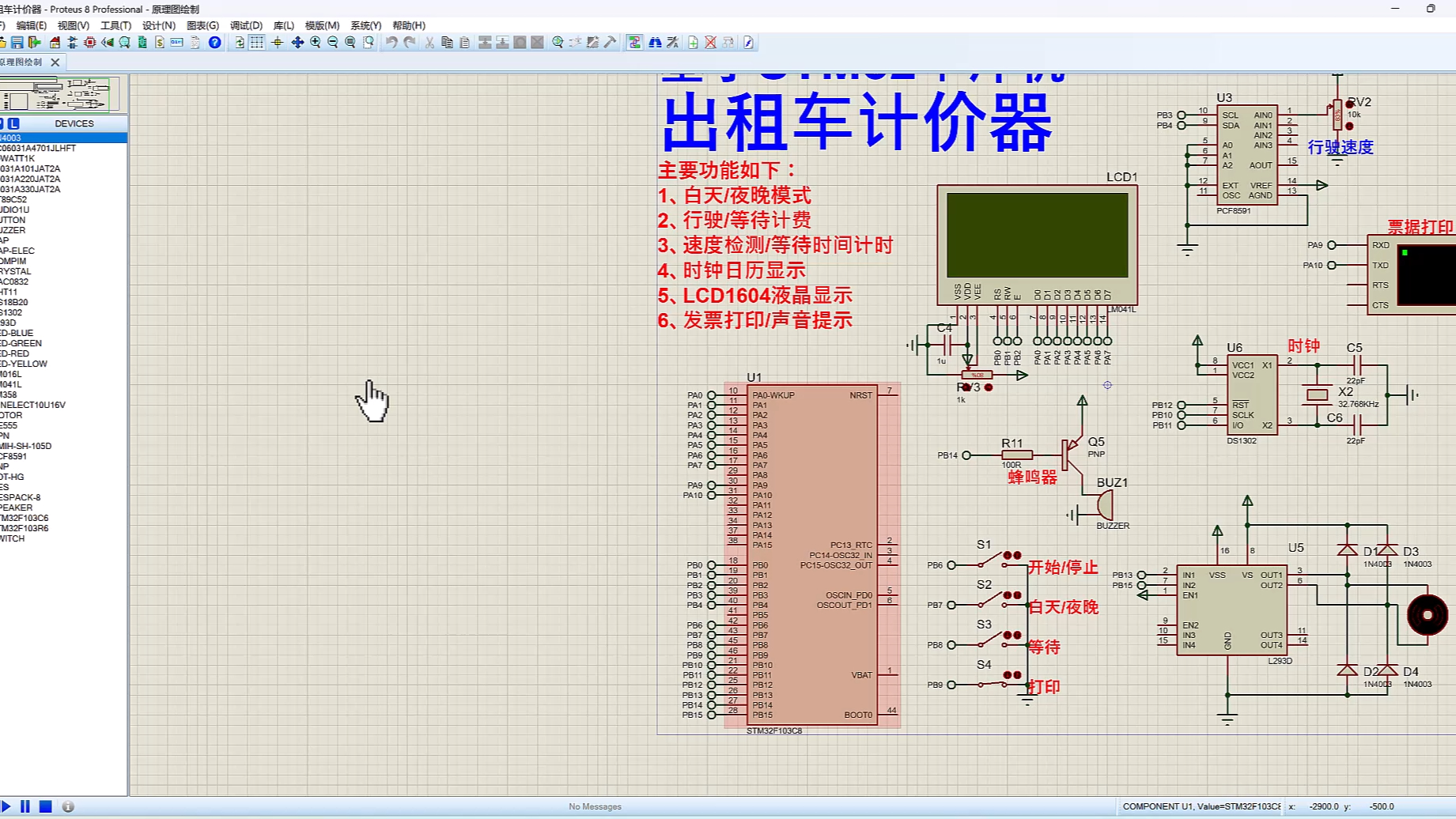Stop the simulation

click(x=46, y=806)
